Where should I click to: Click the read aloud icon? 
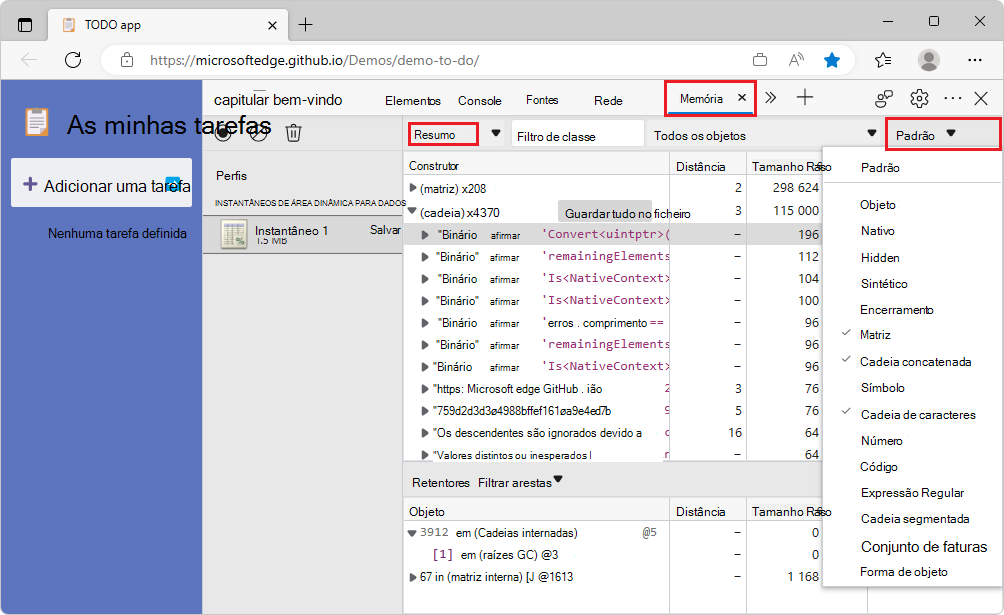[796, 60]
